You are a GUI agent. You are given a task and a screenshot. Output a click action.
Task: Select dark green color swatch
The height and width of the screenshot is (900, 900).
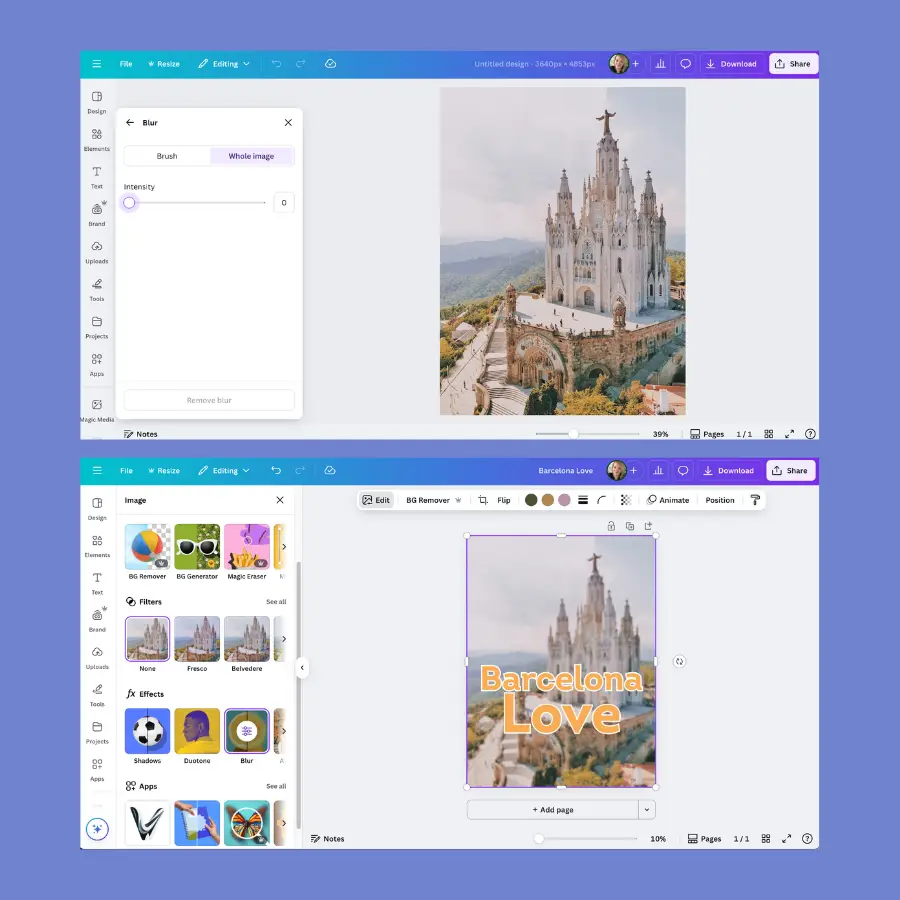531,500
